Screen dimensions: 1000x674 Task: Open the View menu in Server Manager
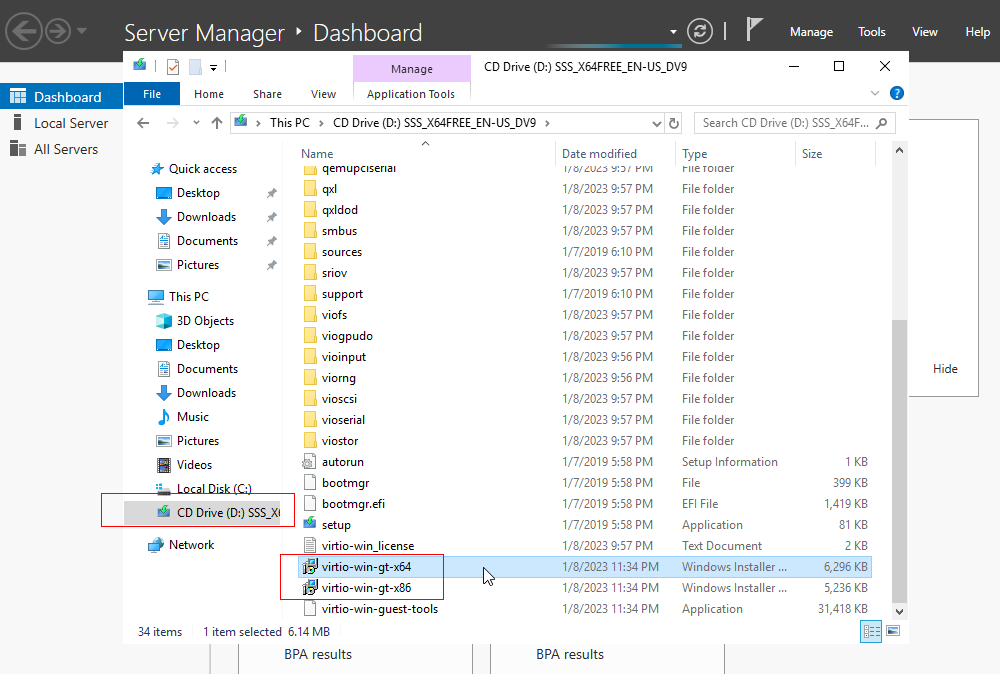click(924, 32)
